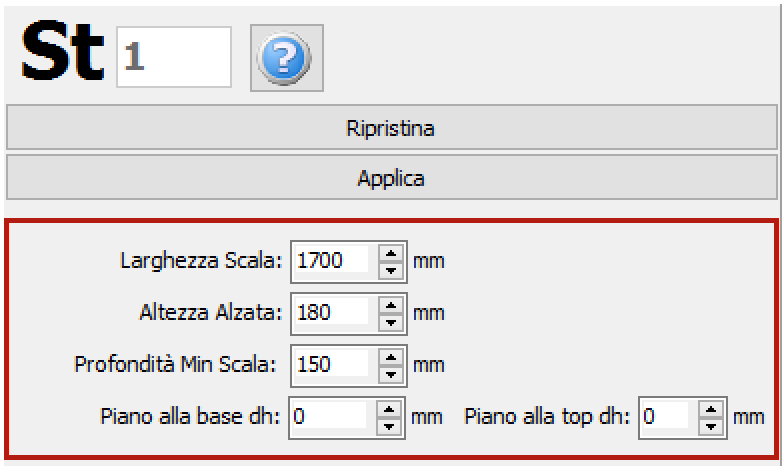Decrease Piano alla top dh value

711,422
